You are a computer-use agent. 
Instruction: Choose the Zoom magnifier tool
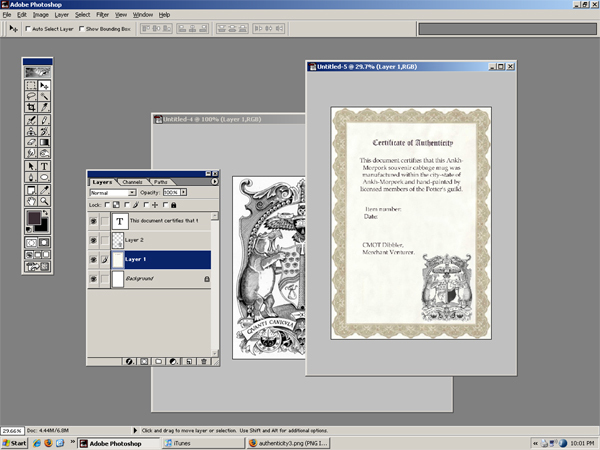coord(44,200)
